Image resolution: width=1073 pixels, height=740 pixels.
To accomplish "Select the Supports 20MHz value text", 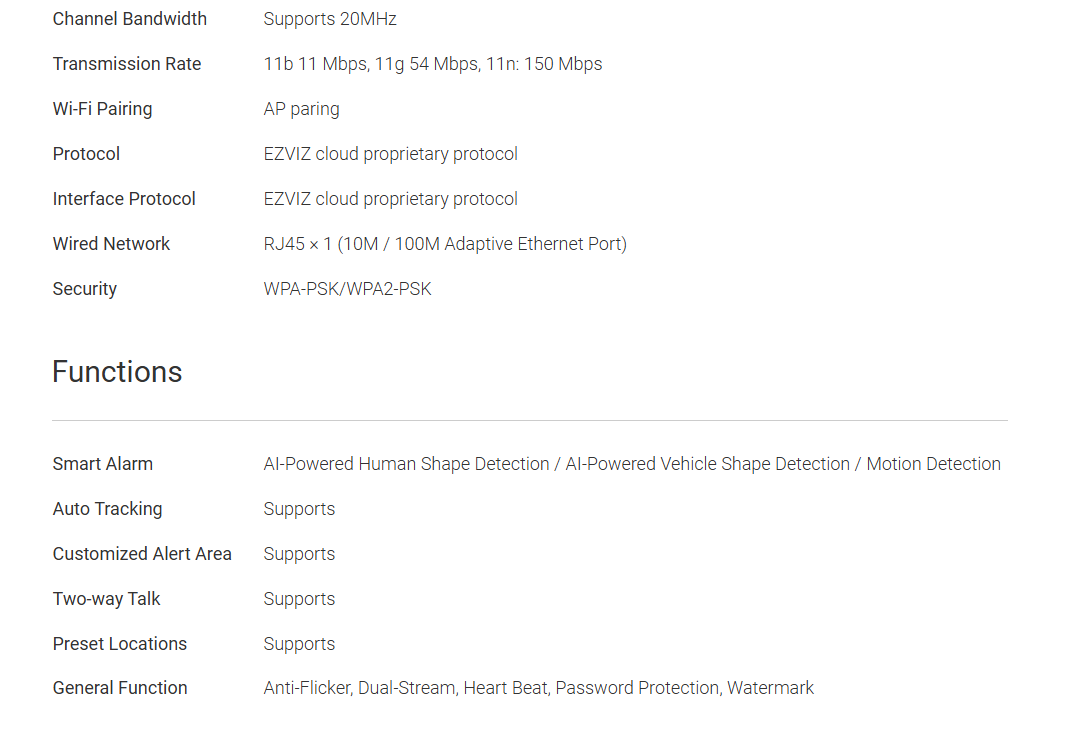I will 330,19.
